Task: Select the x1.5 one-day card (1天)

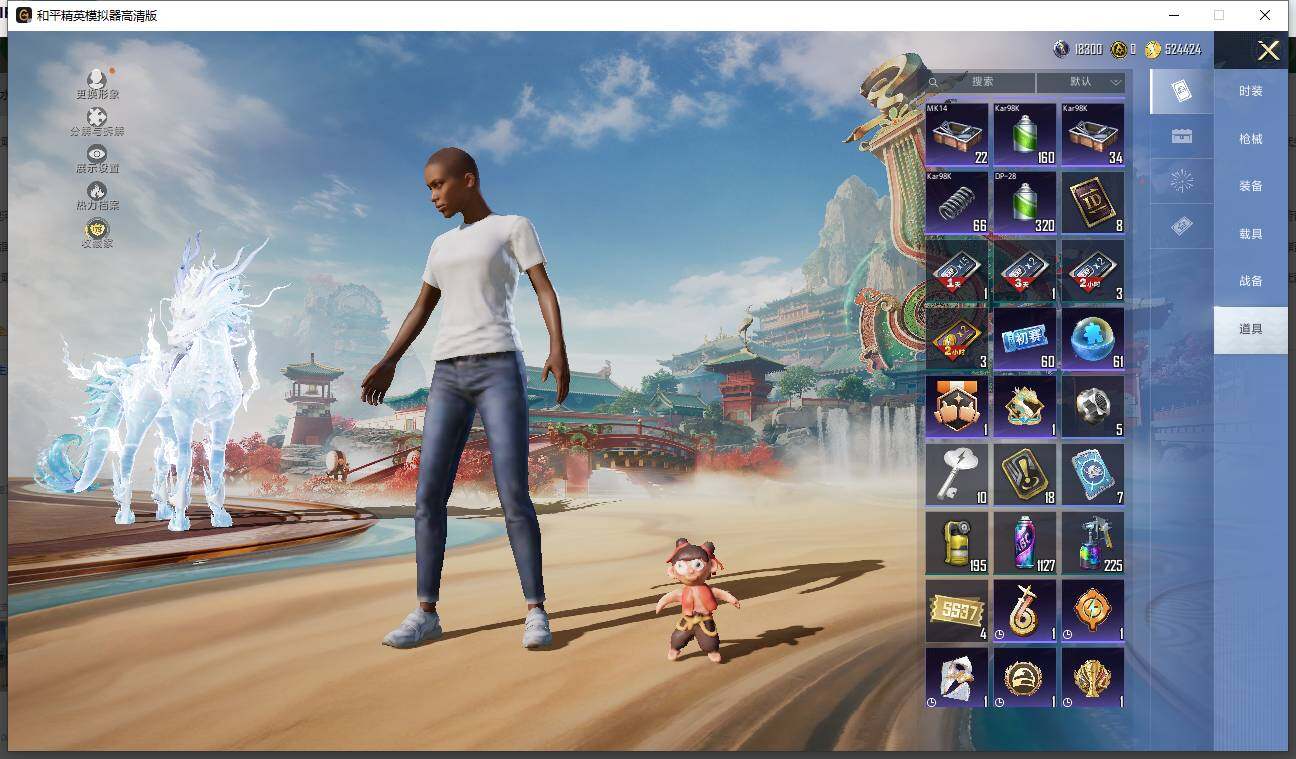Action: [x=957, y=270]
